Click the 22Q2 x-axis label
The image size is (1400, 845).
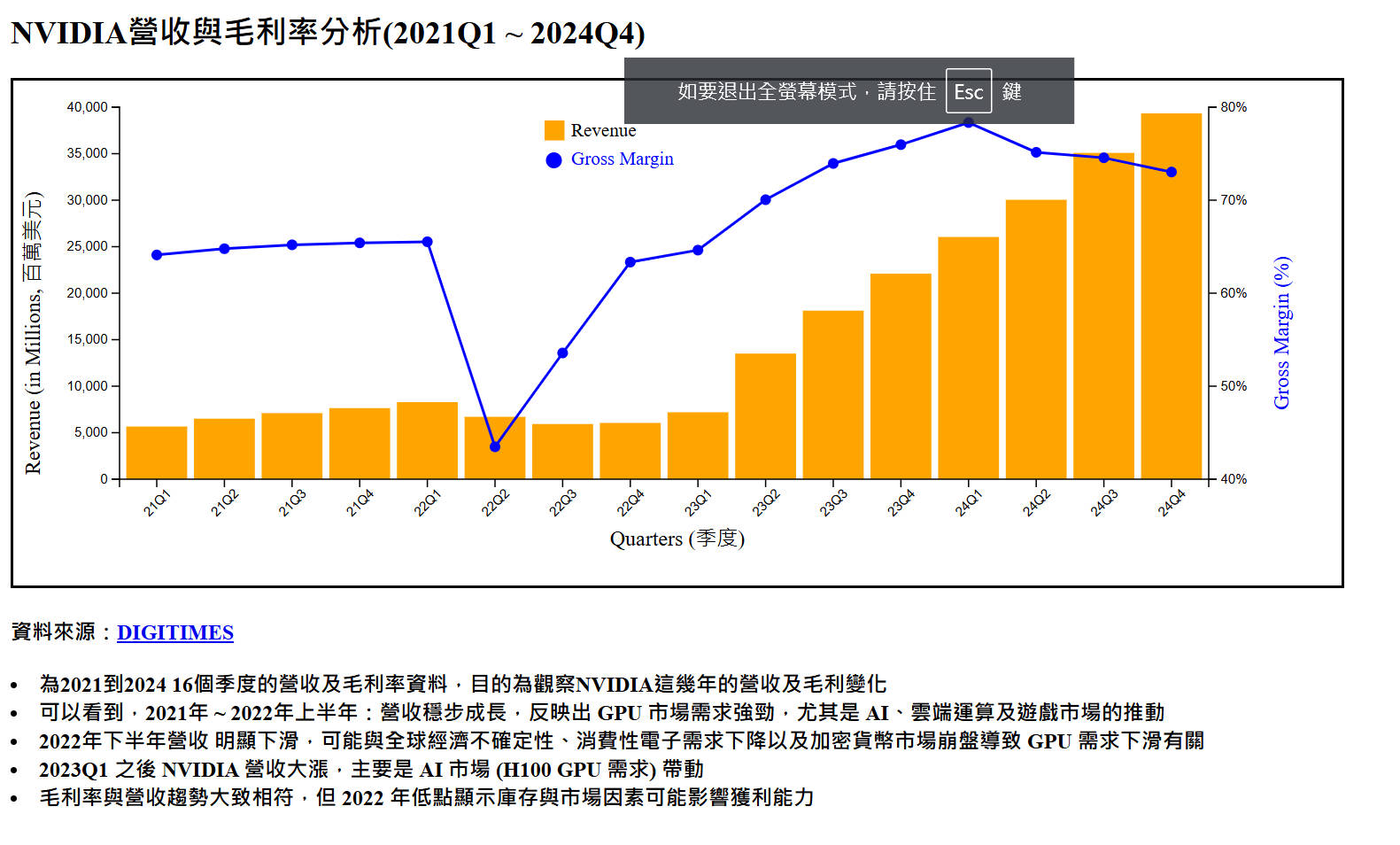pyautogui.click(x=494, y=503)
